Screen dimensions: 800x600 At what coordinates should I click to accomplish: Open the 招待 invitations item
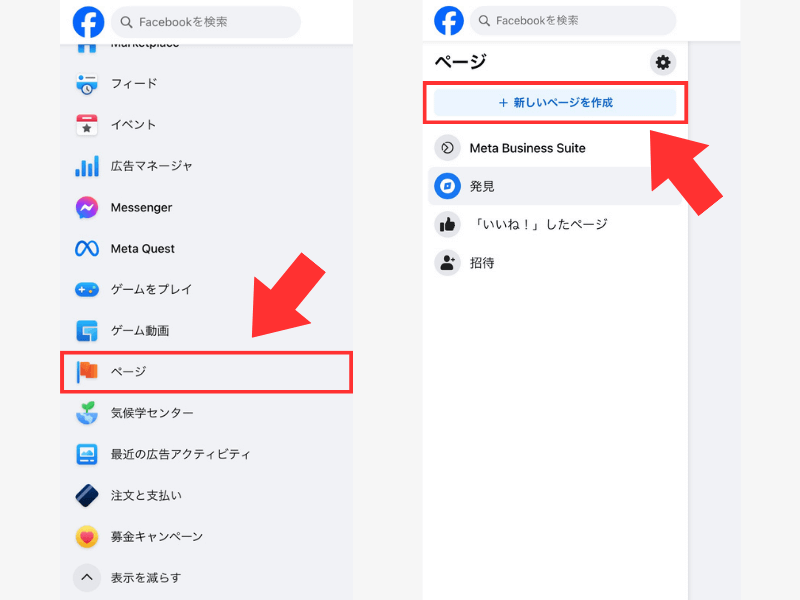[x=555, y=263]
